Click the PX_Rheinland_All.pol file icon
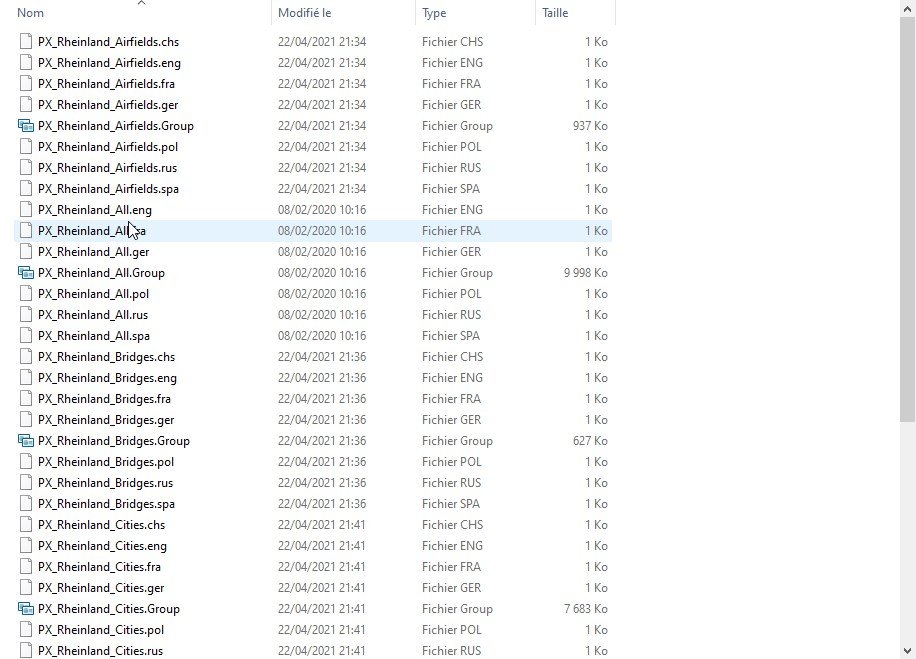Screen dimensions: 916x659 [x=26, y=294]
